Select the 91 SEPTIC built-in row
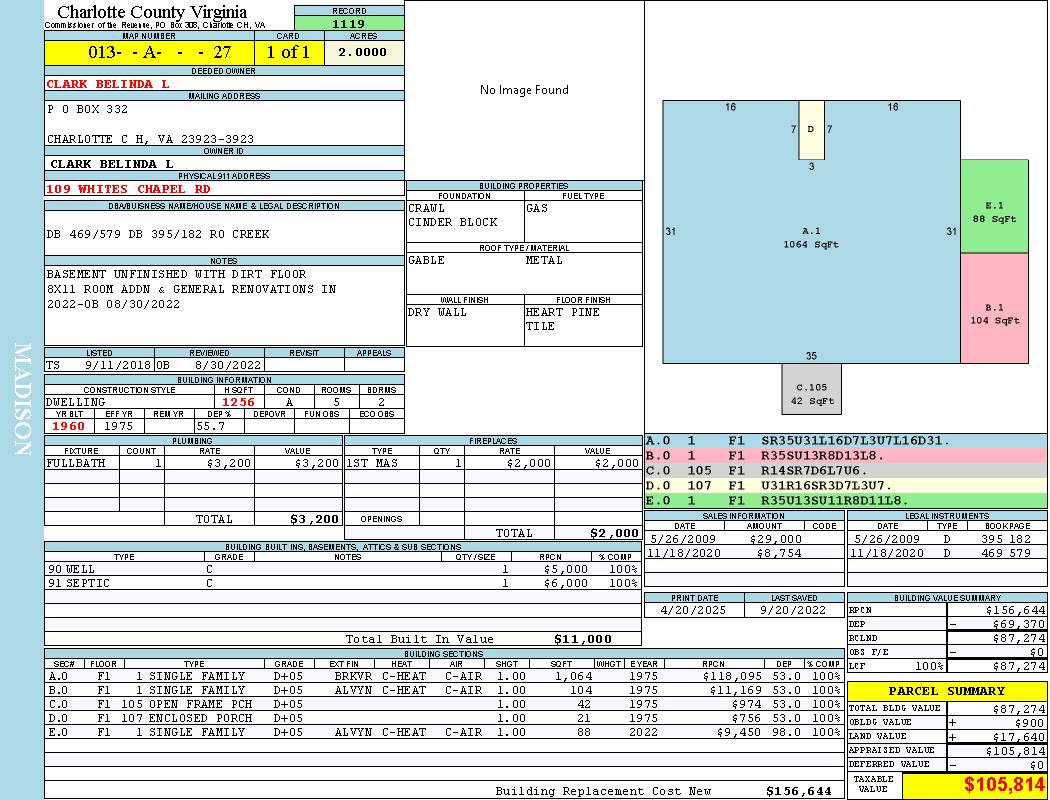1050x800 pixels. (x=341, y=583)
